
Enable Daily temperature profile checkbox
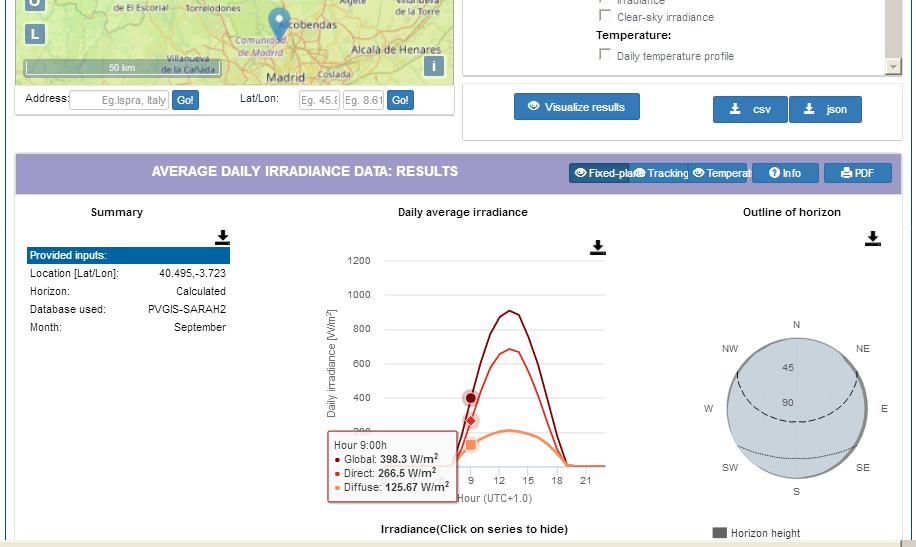(x=605, y=55)
